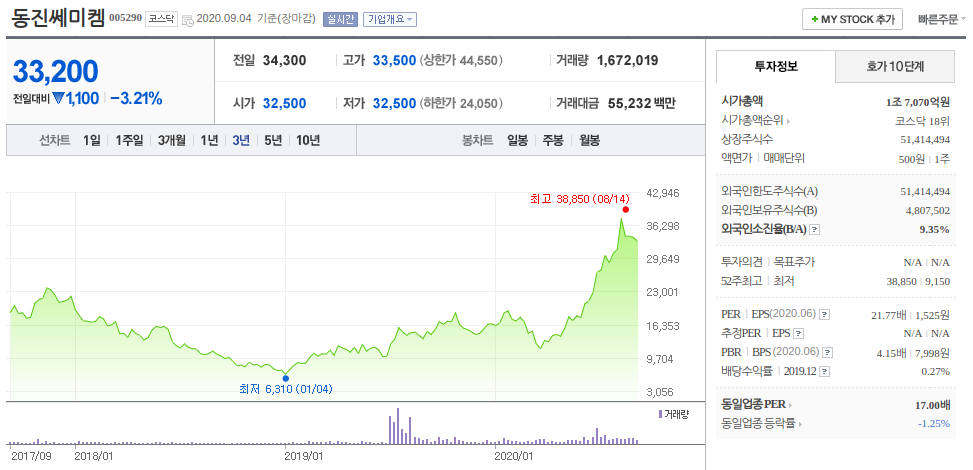Click the blue 최저 marker dot on the chart
This screenshot has width=973, height=470.
(285, 377)
